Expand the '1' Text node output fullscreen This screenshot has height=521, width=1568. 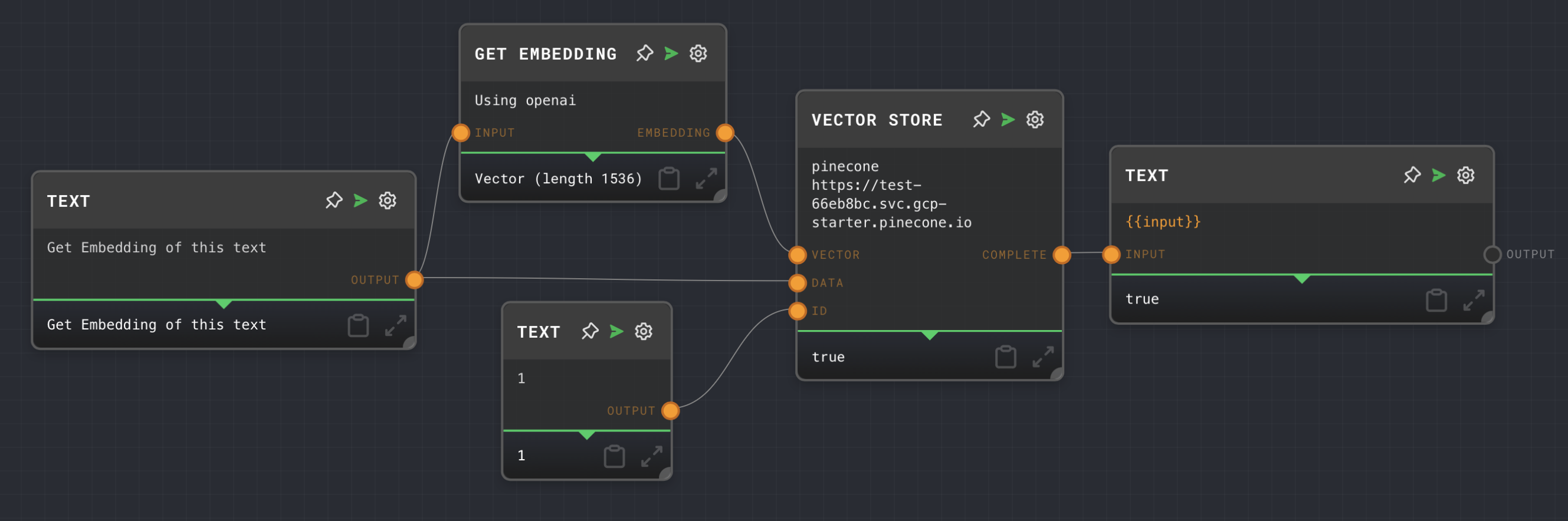(x=652, y=456)
